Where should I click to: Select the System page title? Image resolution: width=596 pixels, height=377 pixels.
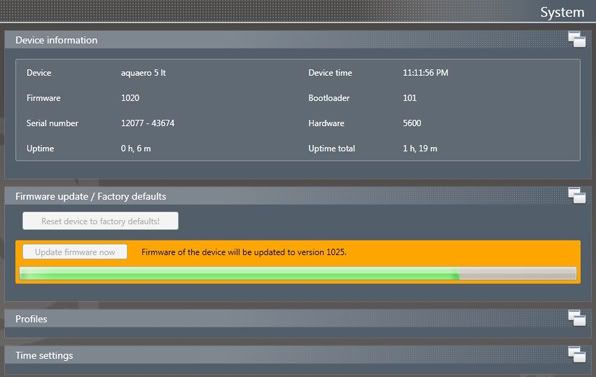click(x=562, y=12)
